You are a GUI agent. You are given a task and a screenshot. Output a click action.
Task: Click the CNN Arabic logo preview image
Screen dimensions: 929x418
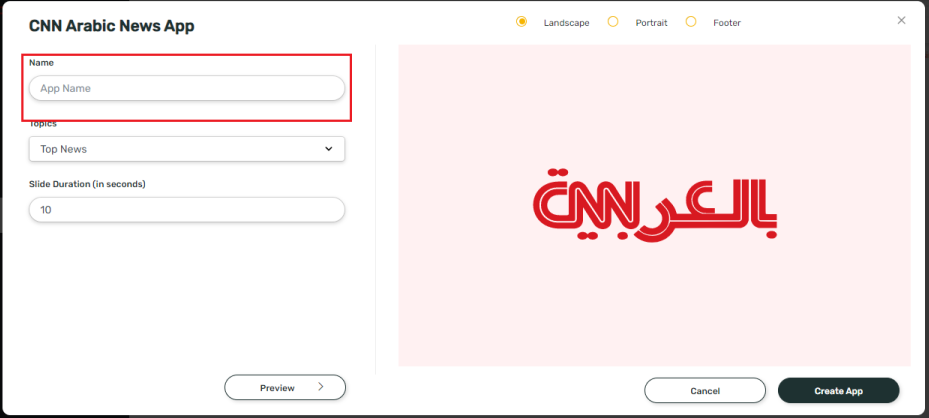tap(654, 205)
